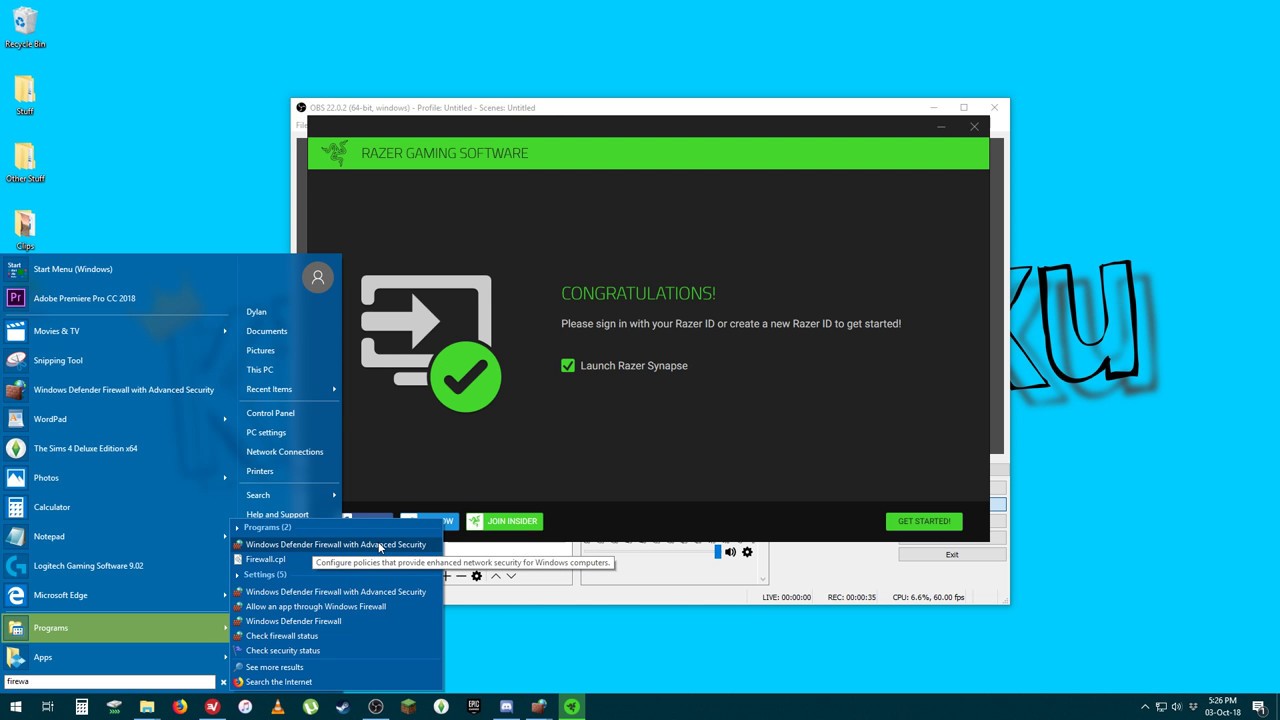Image resolution: width=1280 pixels, height=720 pixels.
Task: Open the Recycle Bin desktop icon
Action: coord(25,28)
